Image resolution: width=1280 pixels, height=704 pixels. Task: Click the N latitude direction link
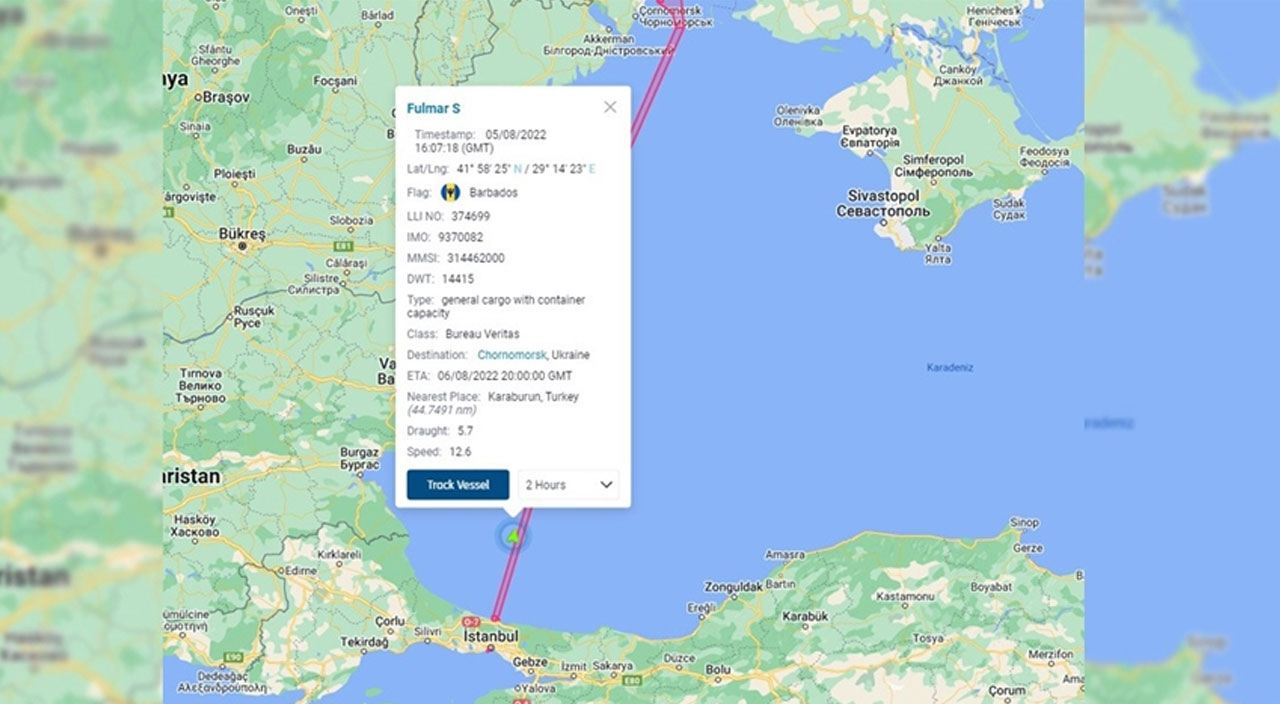pos(517,169)
